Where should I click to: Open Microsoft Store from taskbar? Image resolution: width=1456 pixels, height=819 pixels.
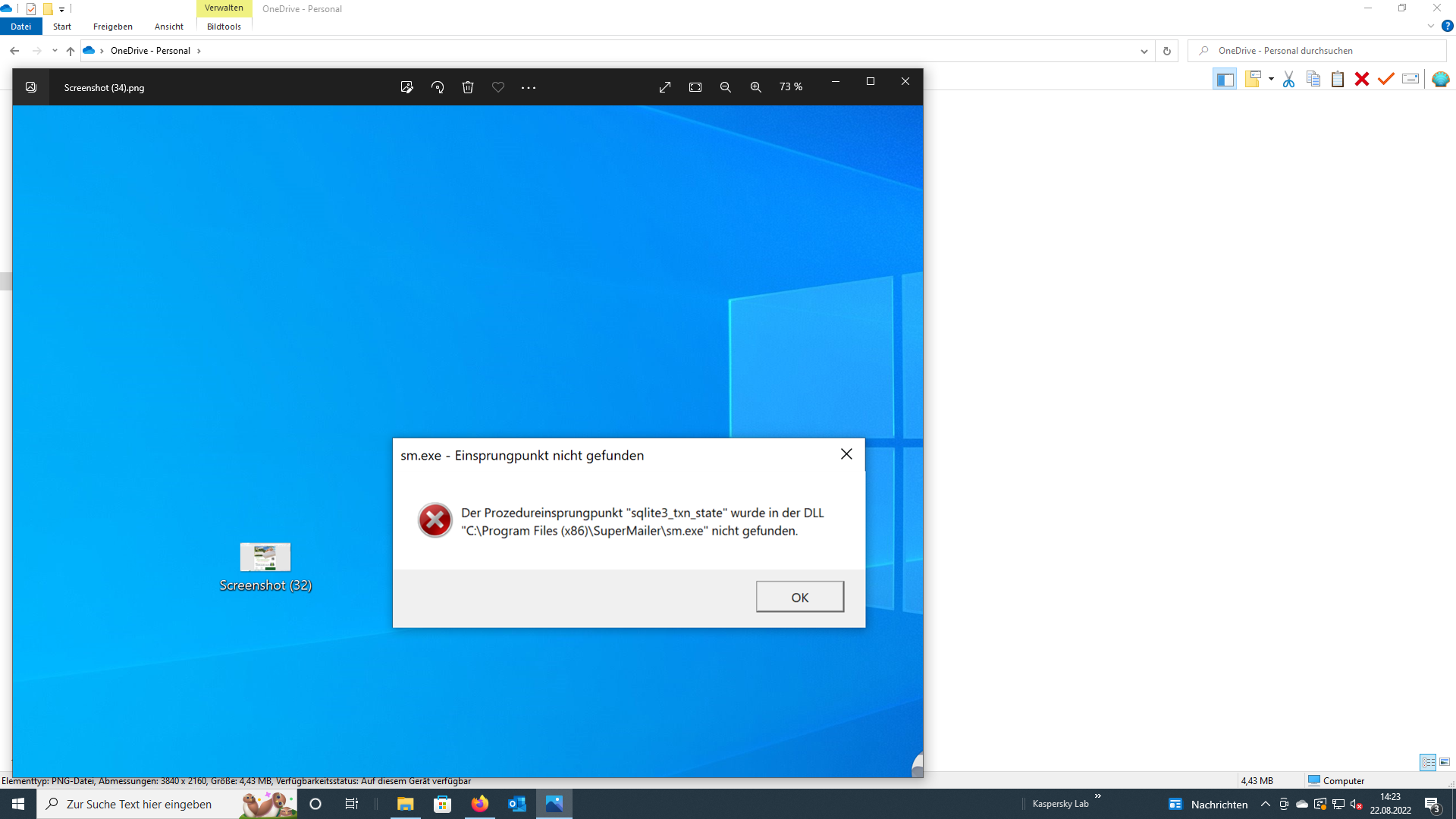pyautogui.click(x=443, y=804)
